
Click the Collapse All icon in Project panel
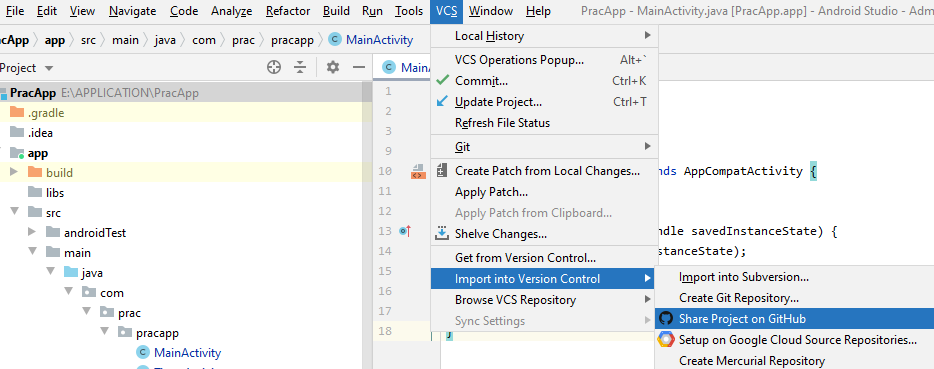coord(300,67)
